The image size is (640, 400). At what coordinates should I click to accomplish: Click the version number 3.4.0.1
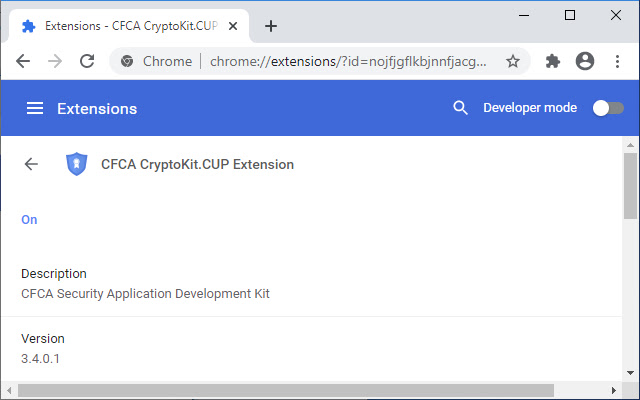[x=40, y=359]
